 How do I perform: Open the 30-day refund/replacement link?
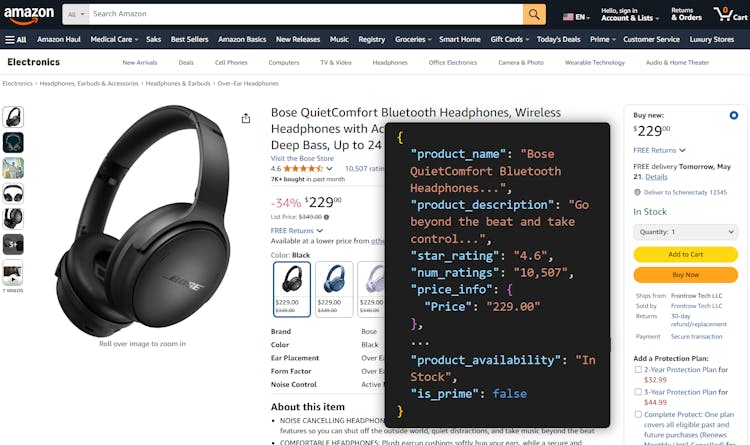698,320
